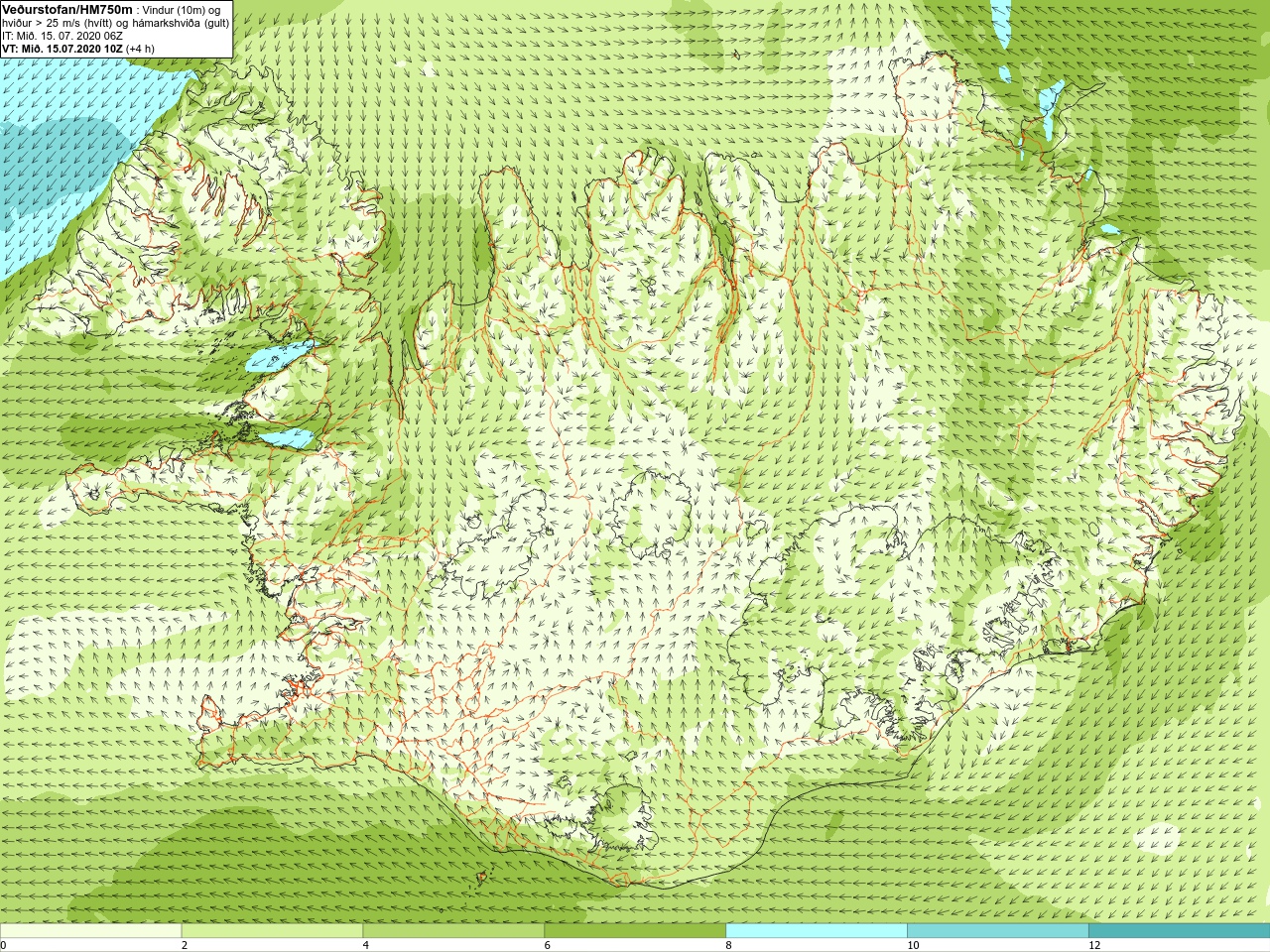Click the light green 2–4 legend swatch
The width and height of the screenshot is (1270, 952).
[272, 931]
